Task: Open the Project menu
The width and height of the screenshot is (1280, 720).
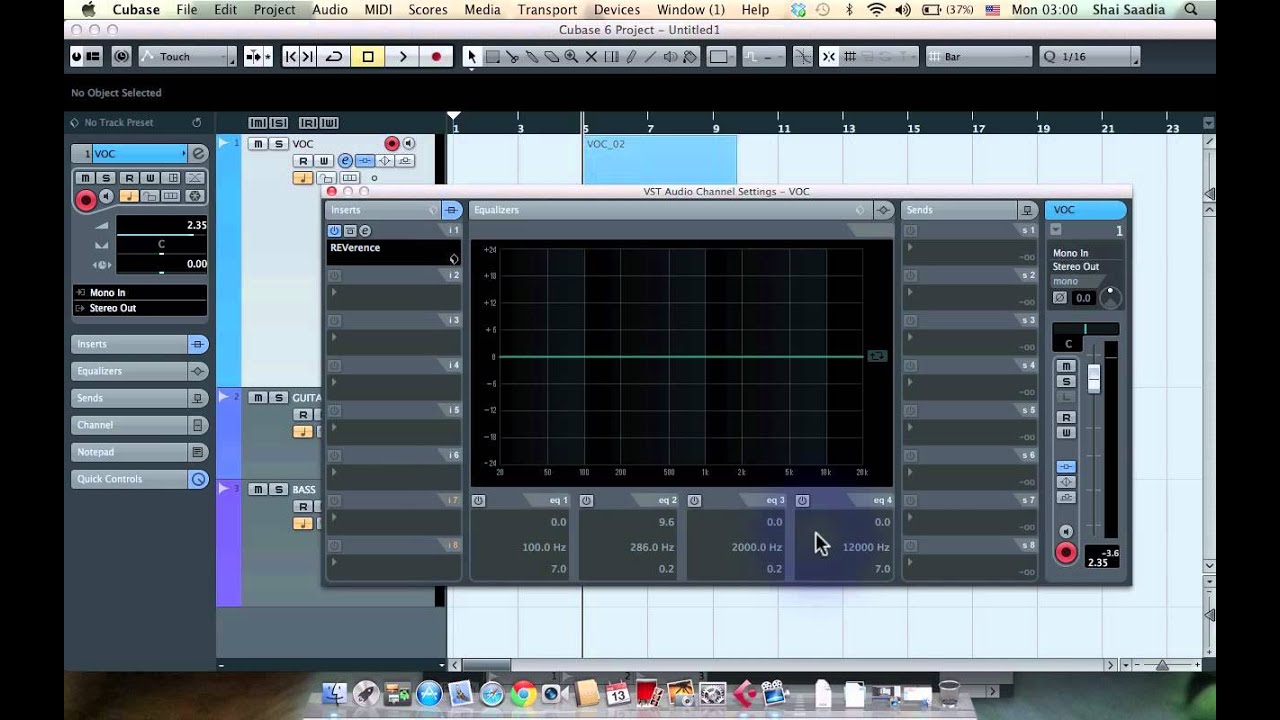Action: tap(274, 10)
